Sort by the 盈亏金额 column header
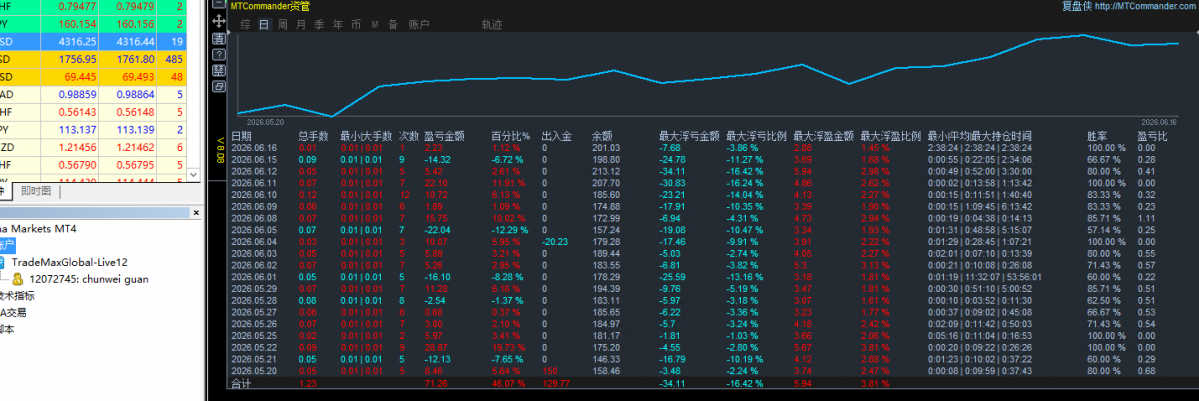 444,136
